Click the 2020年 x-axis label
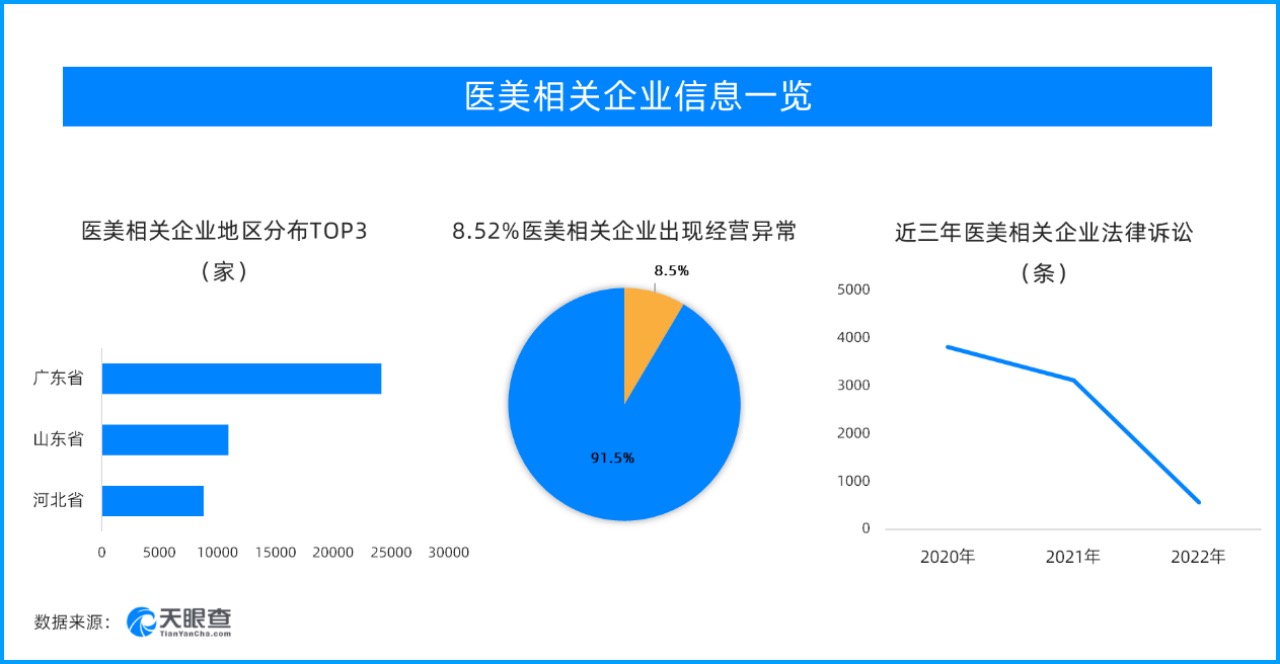Image resolution: width=1280 pixels, height=664 pixels. [947, 557]
